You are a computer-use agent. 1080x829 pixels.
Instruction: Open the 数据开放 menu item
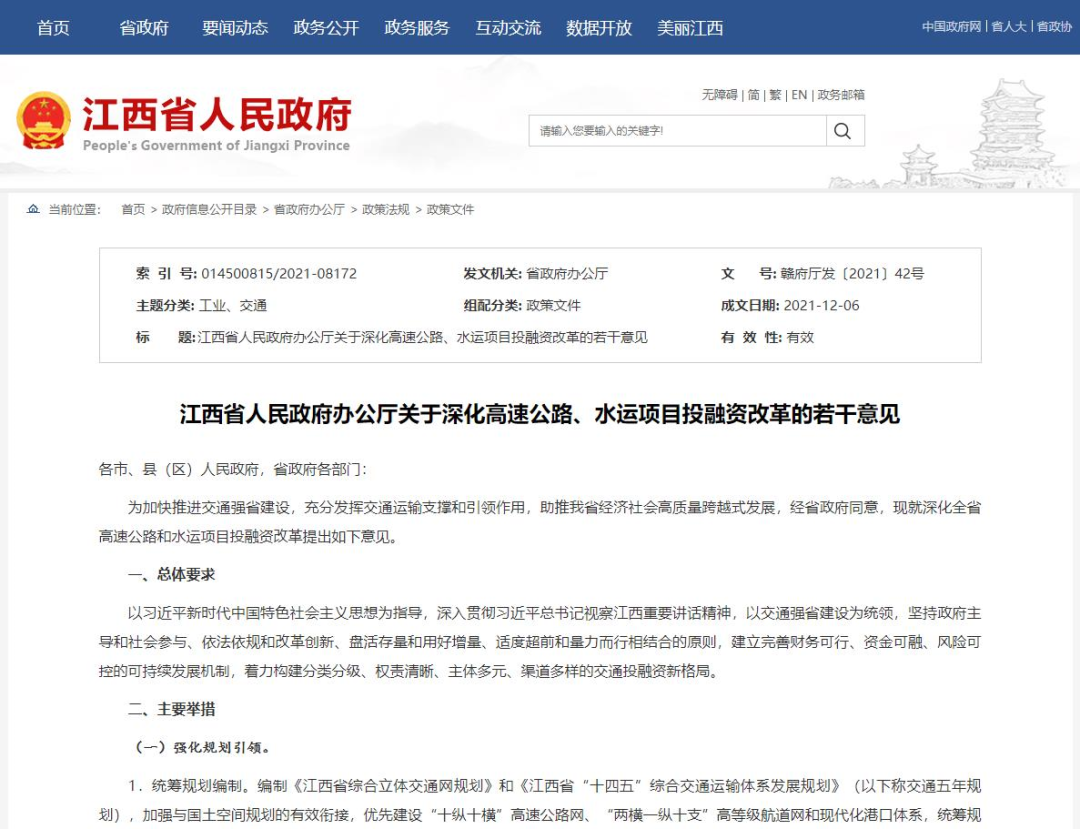[x=599, y=28]
